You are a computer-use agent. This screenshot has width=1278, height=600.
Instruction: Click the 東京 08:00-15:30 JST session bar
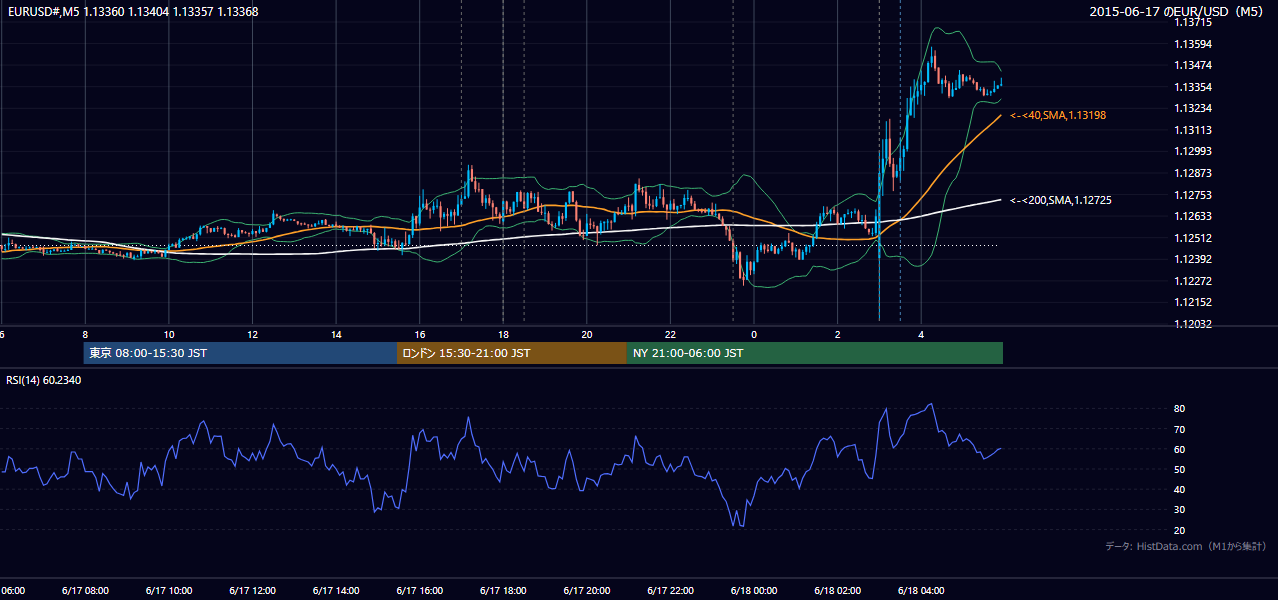pyautogui.click(x=240, y=353)
